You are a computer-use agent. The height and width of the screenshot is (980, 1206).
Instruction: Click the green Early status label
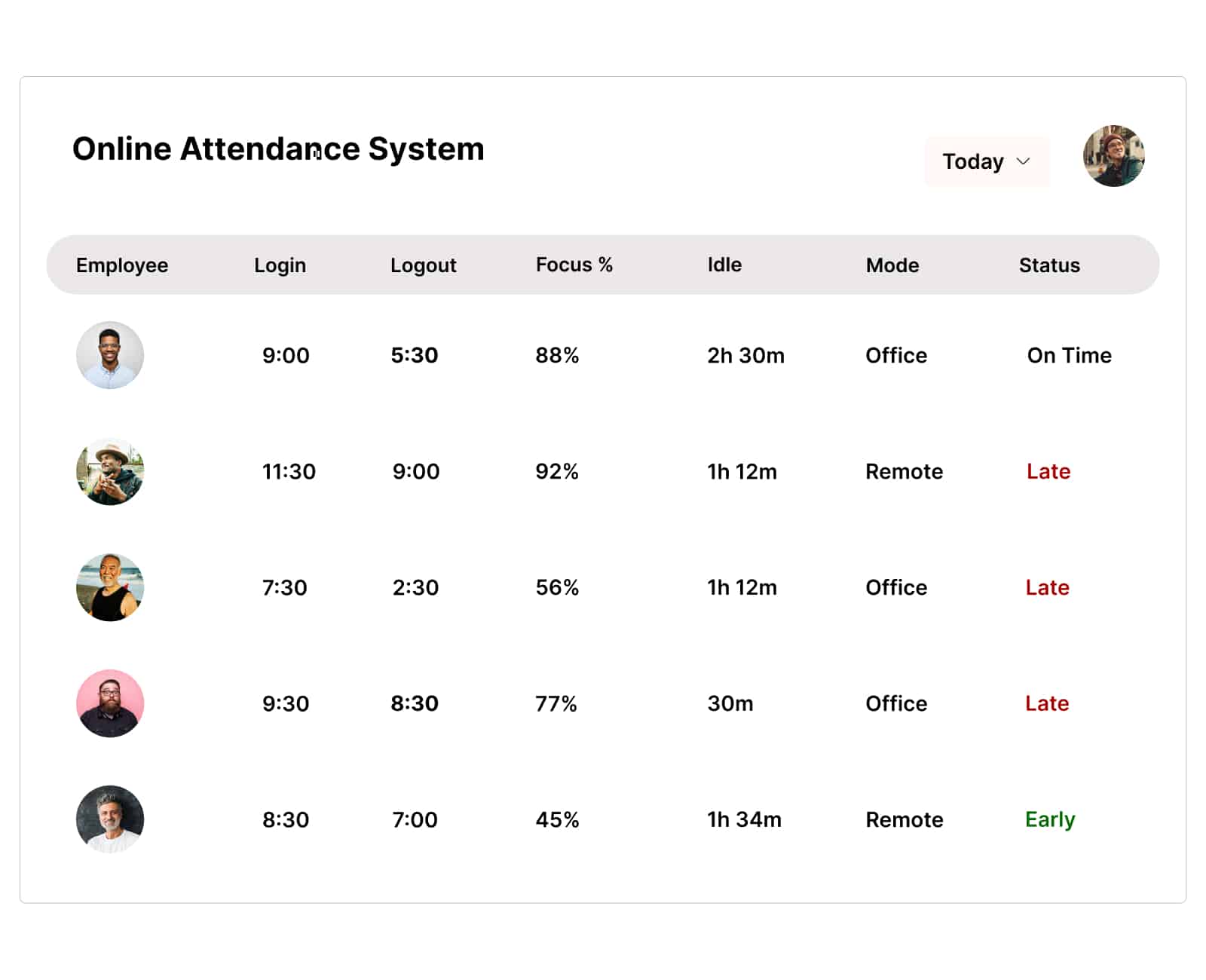click(x=1050, y=819)
